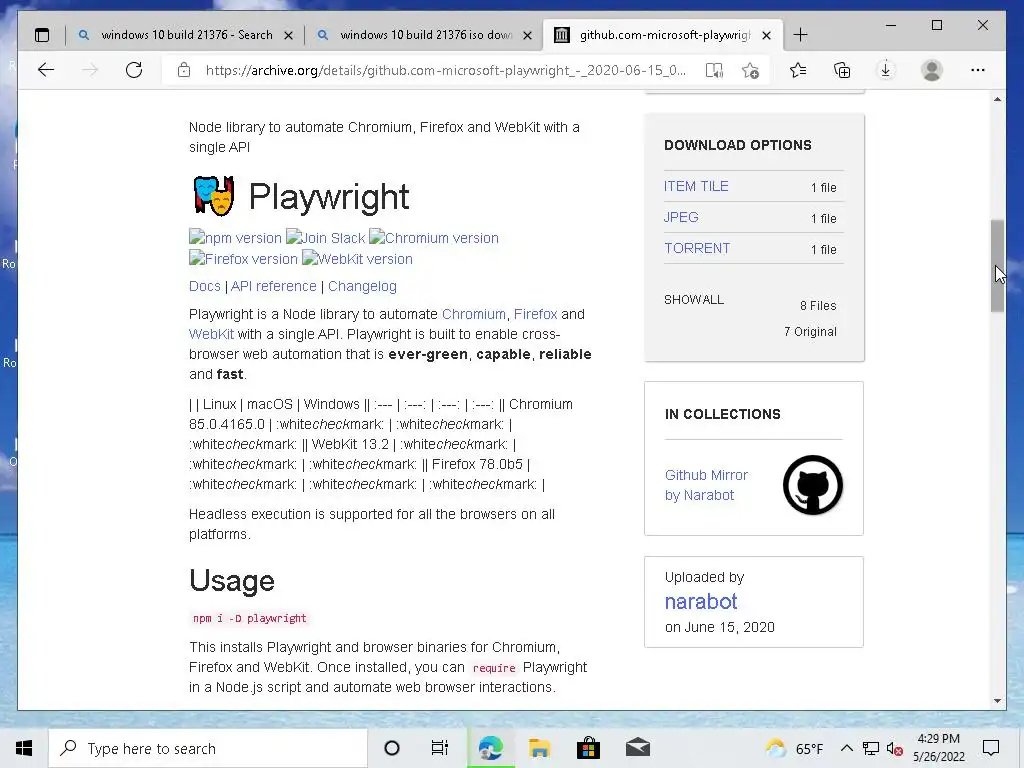Click the muted volume tray icon

click(895, 749)
